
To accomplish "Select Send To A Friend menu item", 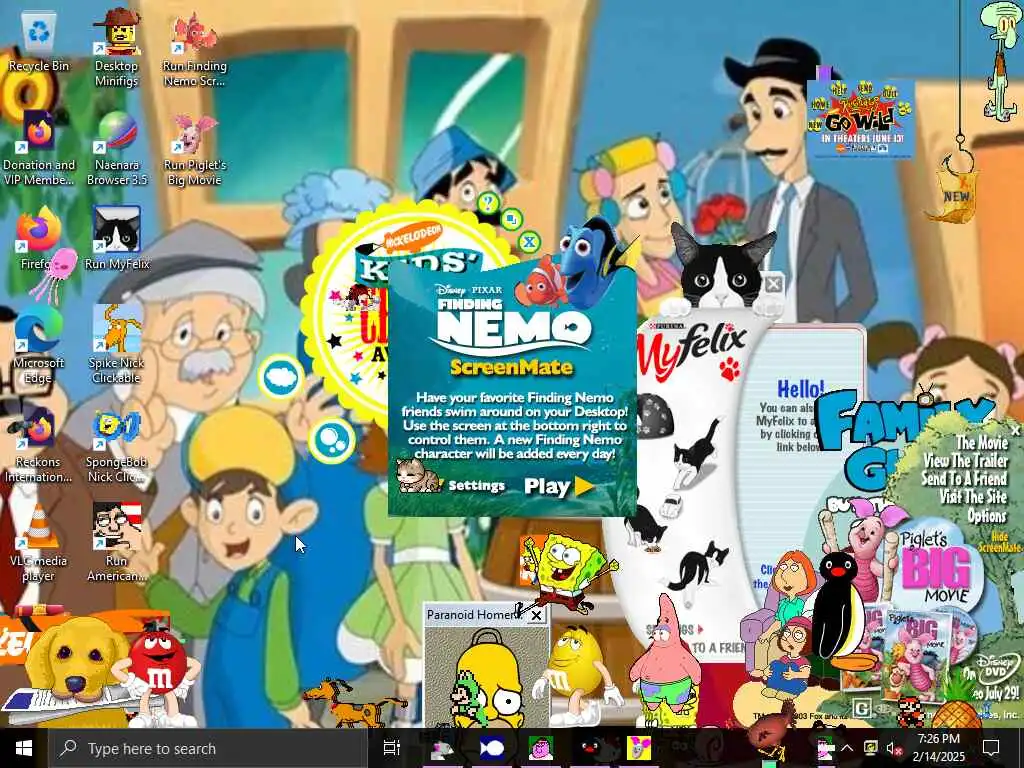I will [965, 478].
